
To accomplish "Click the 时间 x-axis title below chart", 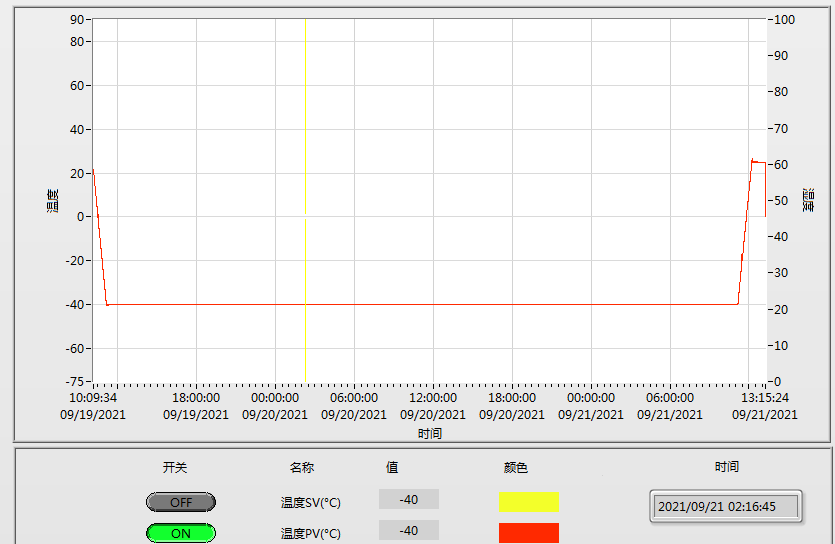I will point(430,433).
